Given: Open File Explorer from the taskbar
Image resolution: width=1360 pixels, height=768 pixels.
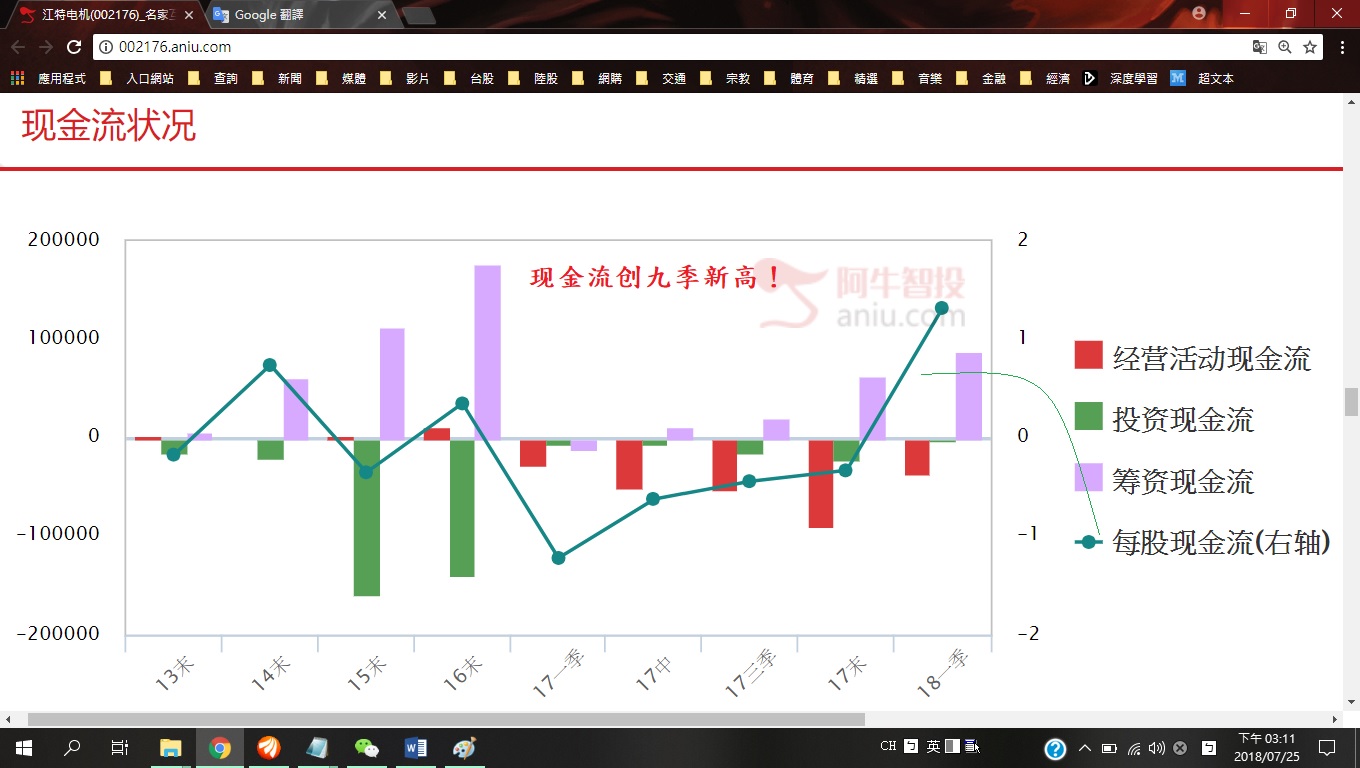Looking at the screenshot, I should 171,747.
